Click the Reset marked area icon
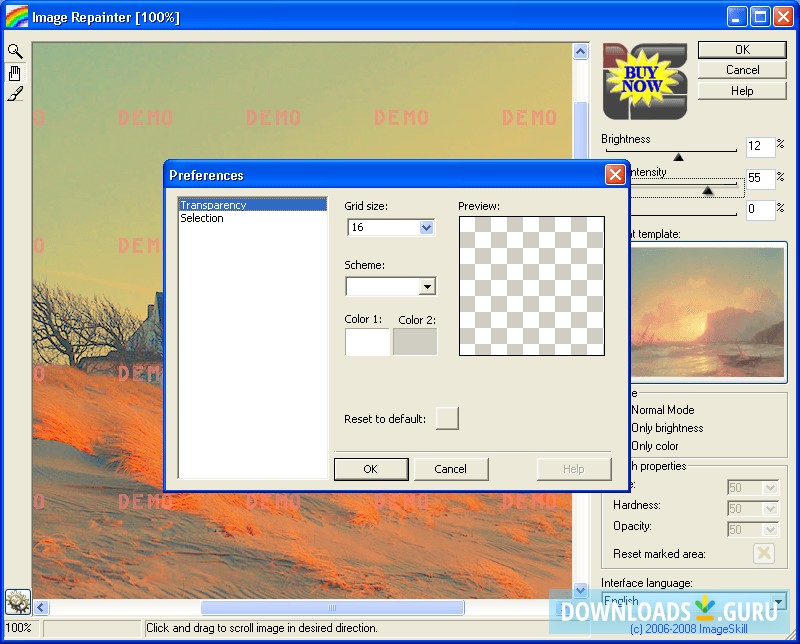 pyautogui.click(x=764, y=553)
